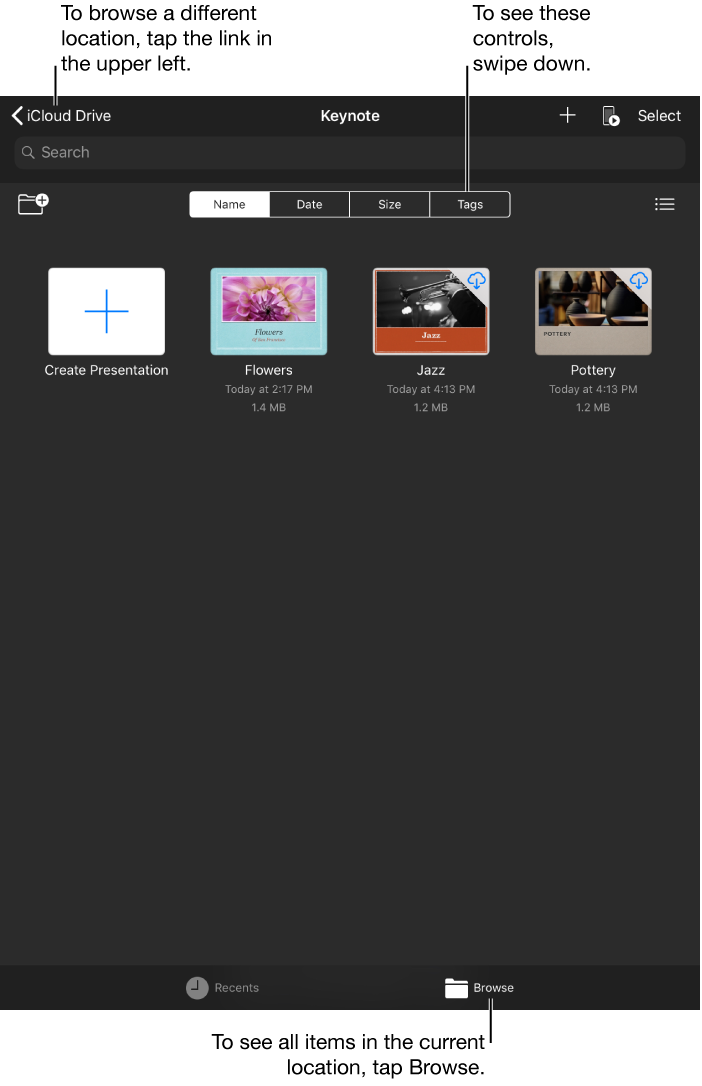Create a new folder with folder-plus icon
This screenshot has height=1086, width=702.
(x=33, y=204)
